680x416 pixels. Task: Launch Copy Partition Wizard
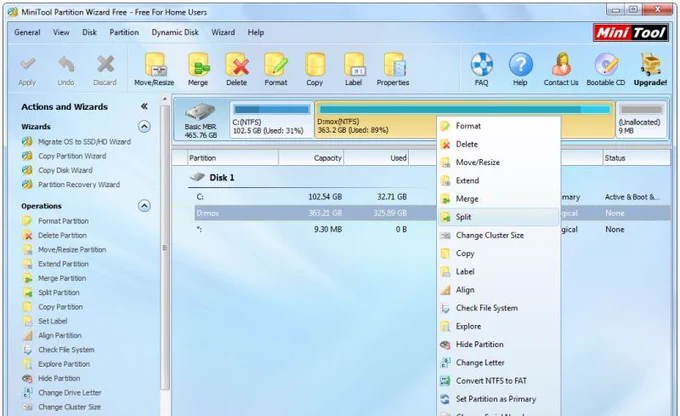(72, 156)
